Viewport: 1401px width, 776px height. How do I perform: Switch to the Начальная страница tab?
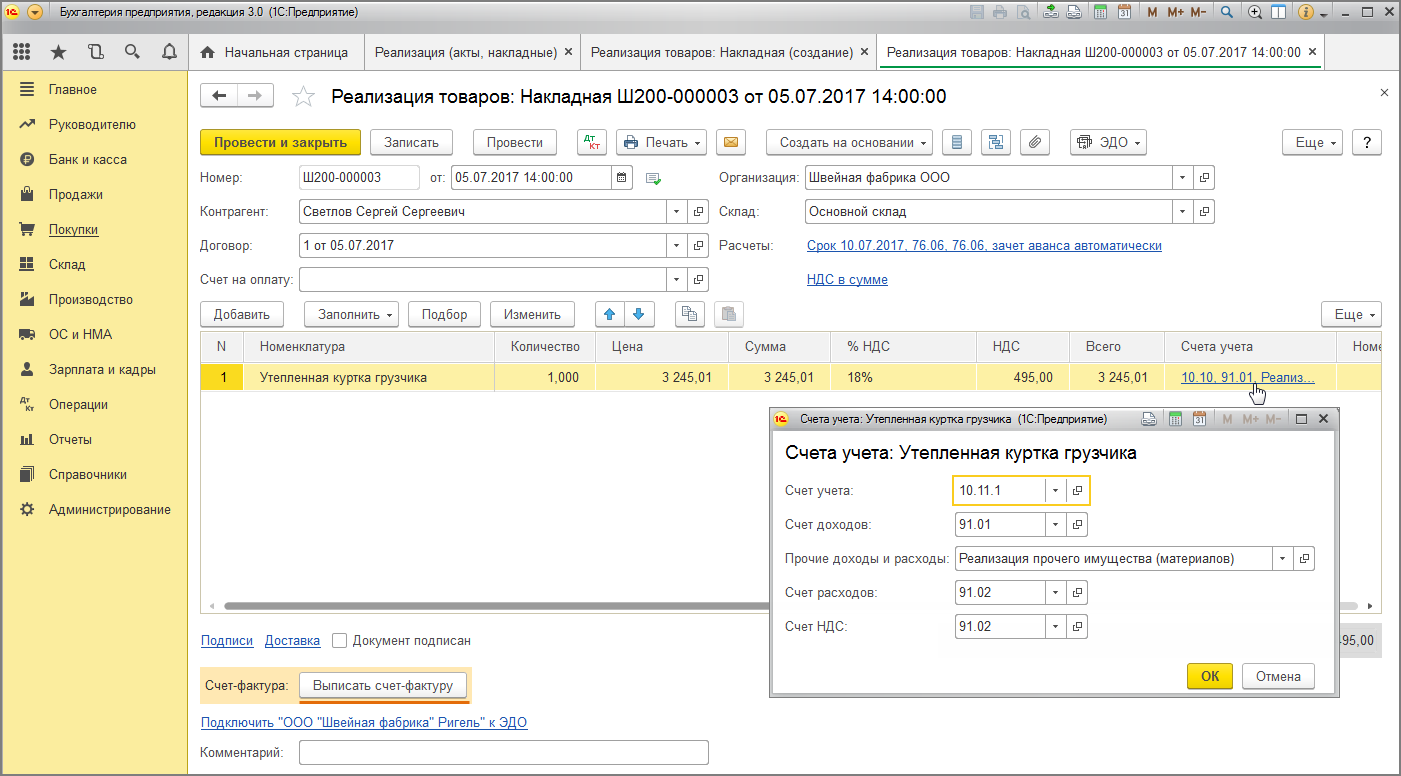(275, 52)
